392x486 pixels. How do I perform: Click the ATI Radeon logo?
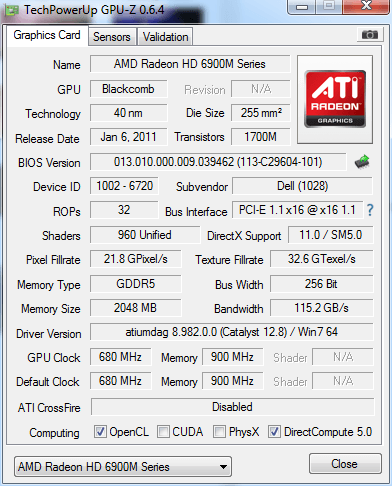tap(335, 99)
